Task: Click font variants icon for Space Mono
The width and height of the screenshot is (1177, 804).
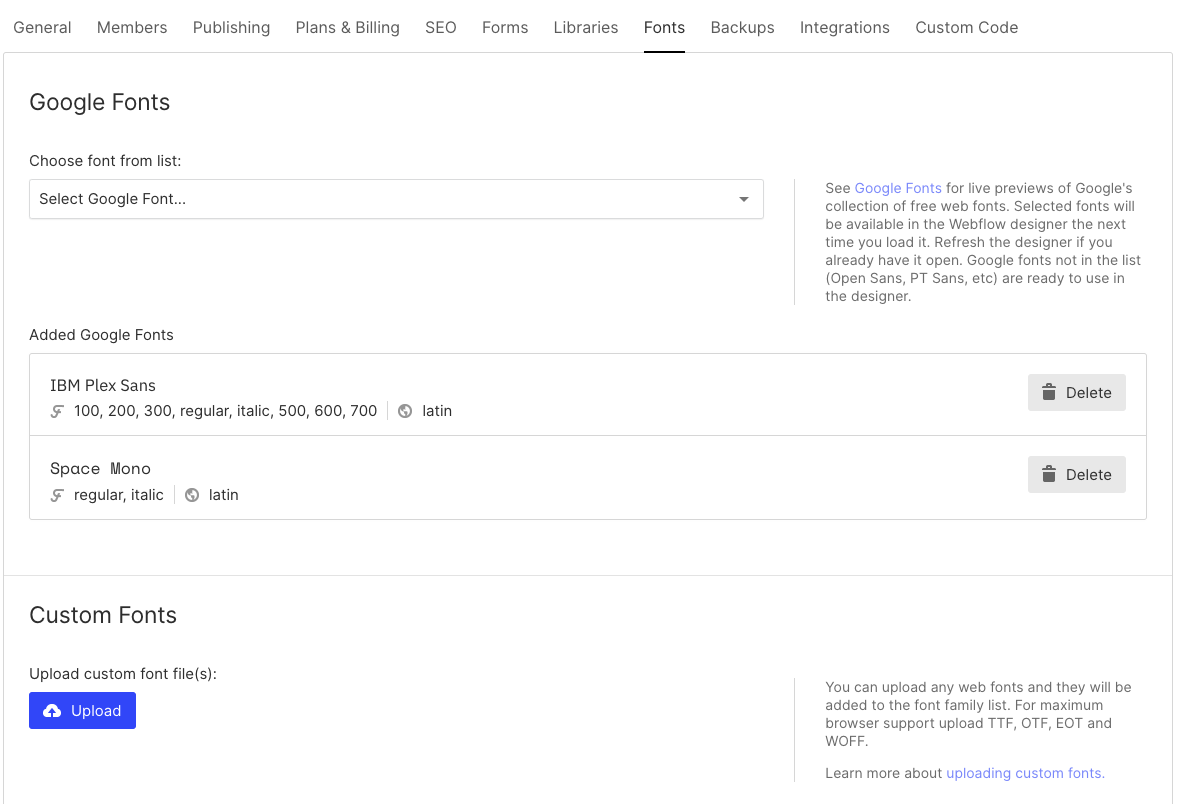Action: pos(57,495)
